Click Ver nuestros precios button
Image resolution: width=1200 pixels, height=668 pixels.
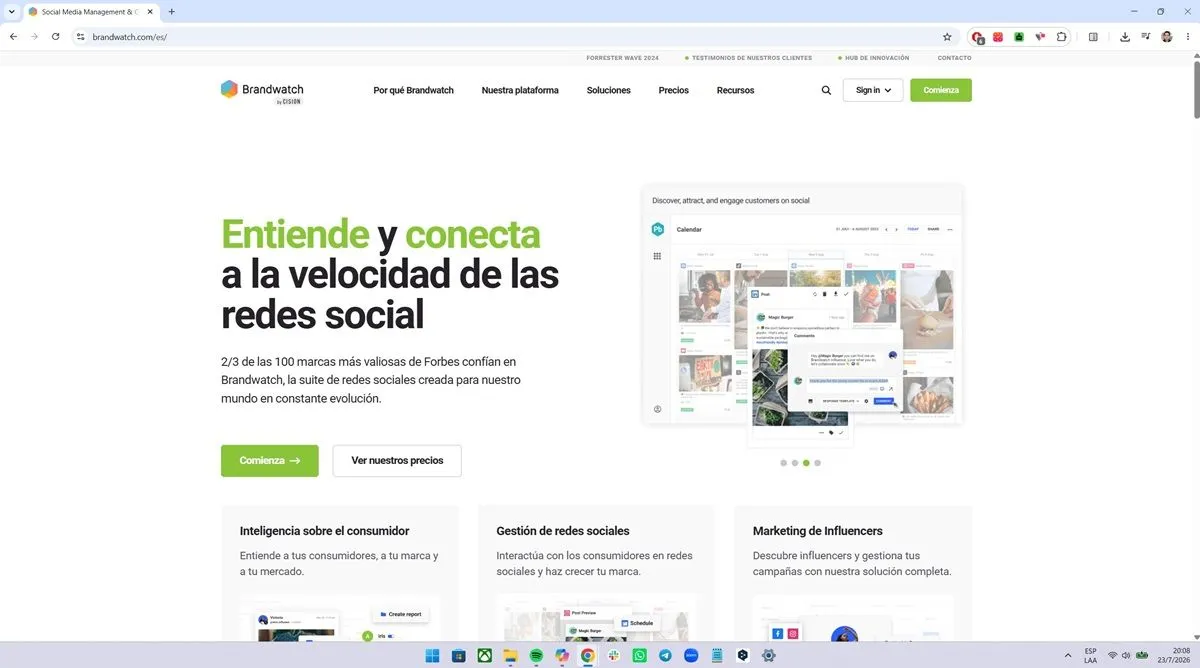click(x=397, y=461)
